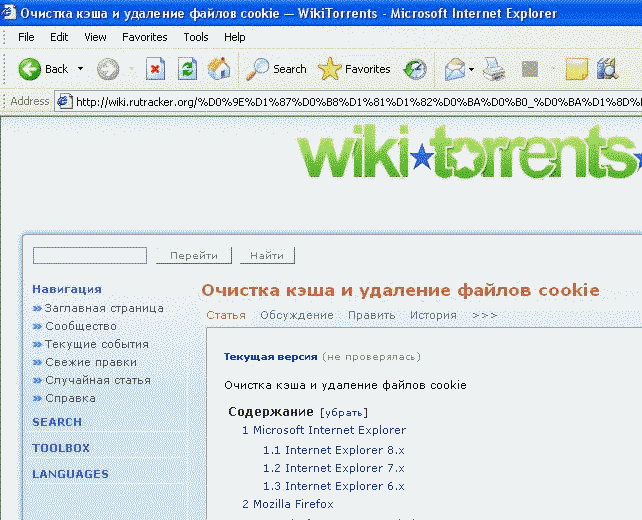Screen dimensions: 642x520
Task: Open the History toolbar icon
Action: coord(414,69)
